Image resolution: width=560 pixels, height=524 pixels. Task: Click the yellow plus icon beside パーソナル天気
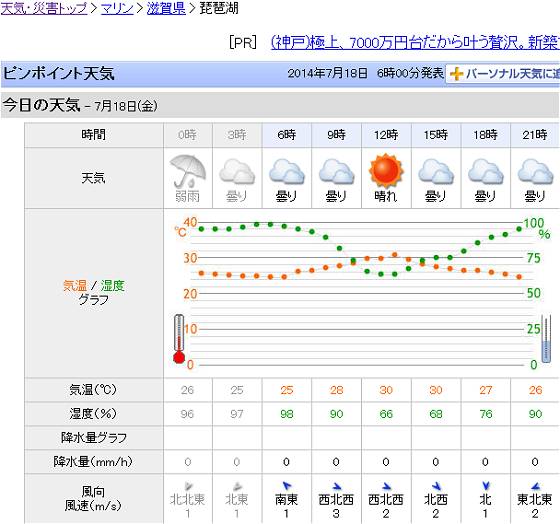click(456, 74)
